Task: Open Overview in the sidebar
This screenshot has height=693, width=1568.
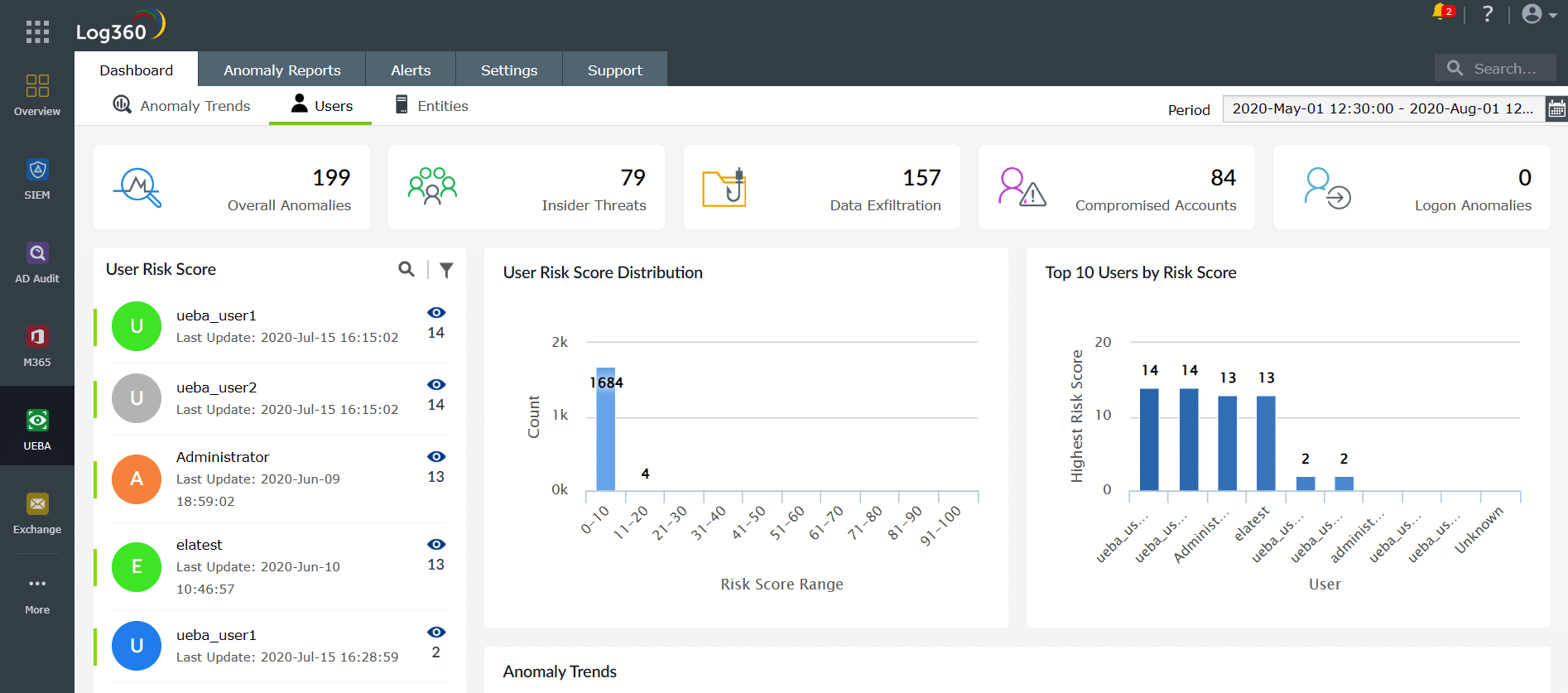Action: pos(37,95)
